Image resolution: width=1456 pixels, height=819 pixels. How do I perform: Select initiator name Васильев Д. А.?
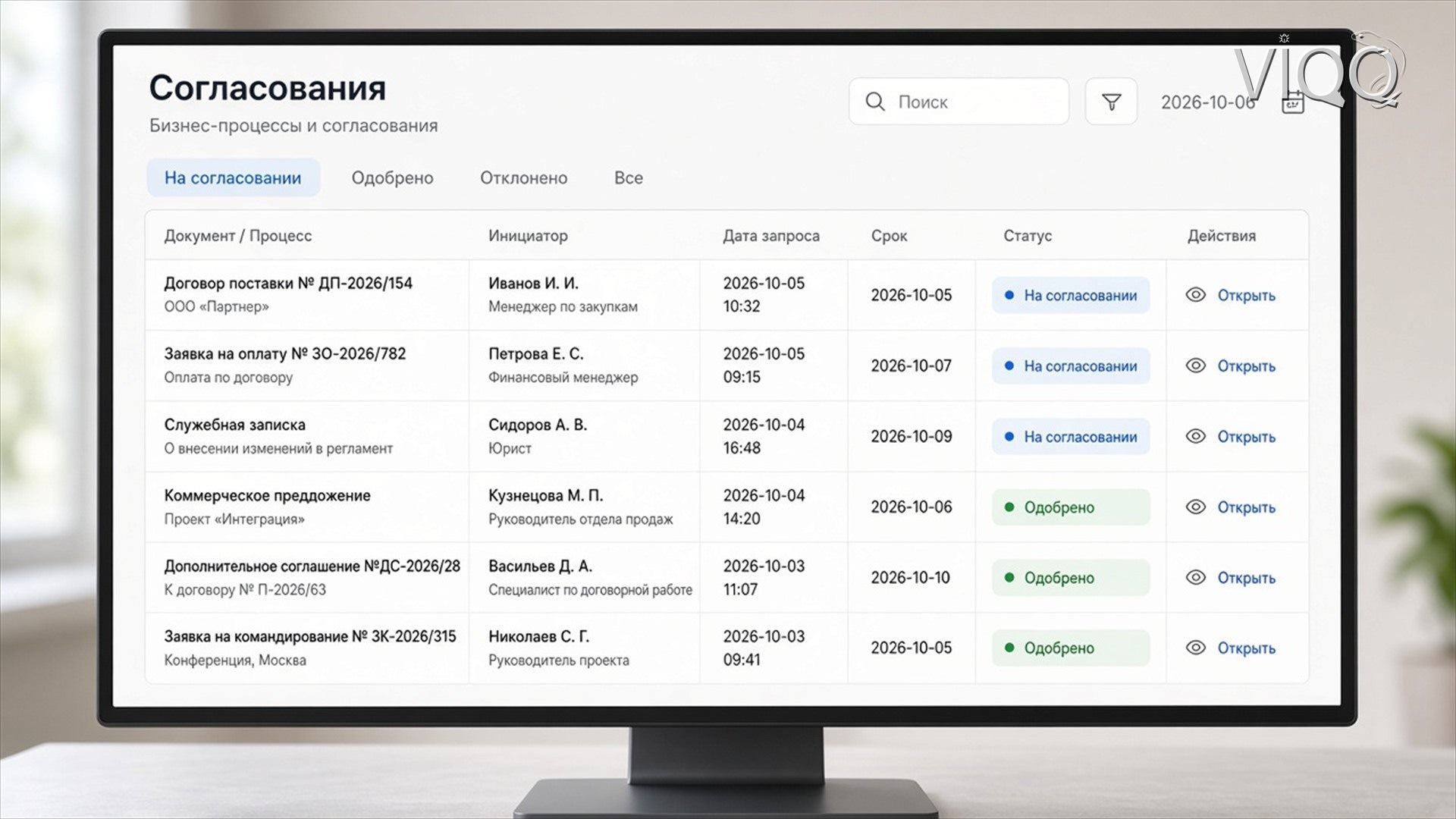click(541, 566)
